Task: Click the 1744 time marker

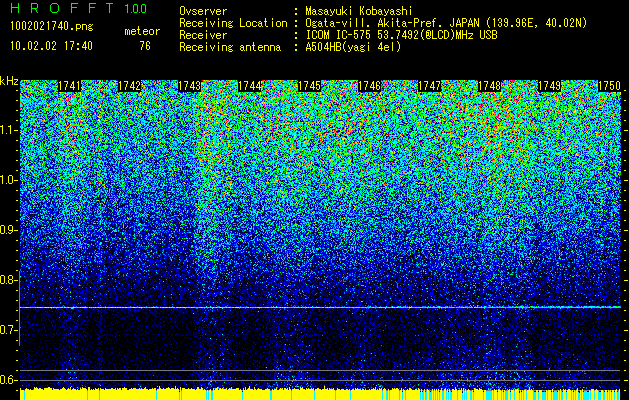Action: click(250, 86)
